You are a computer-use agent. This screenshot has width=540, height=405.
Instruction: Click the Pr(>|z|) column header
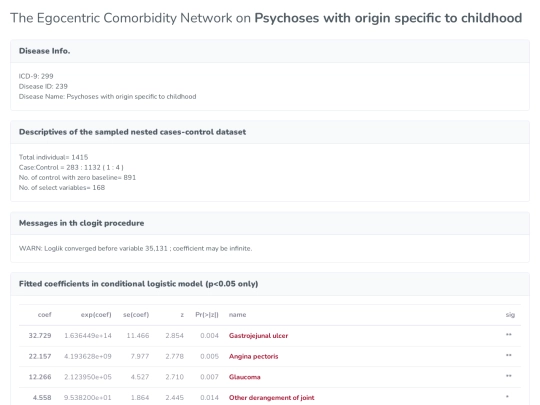tap(207, 315)
